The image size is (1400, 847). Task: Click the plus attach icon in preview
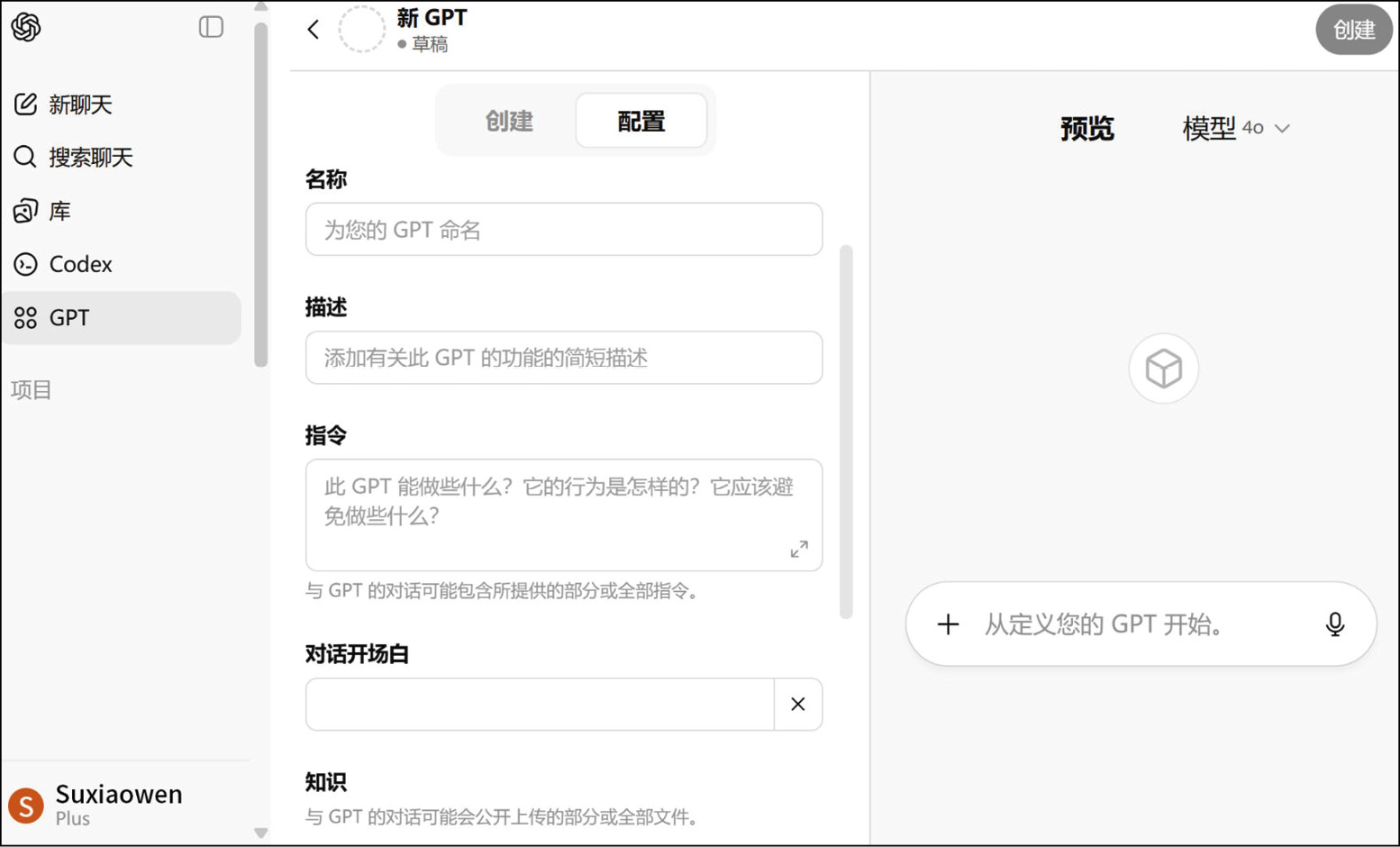pyautogui.click(x=948, y=624)
